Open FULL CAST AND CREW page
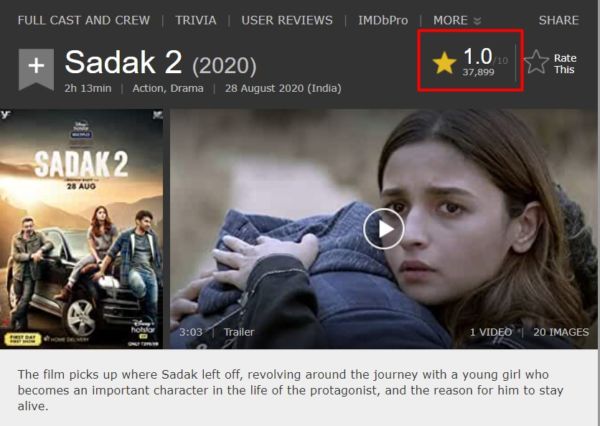 [84, 20]
